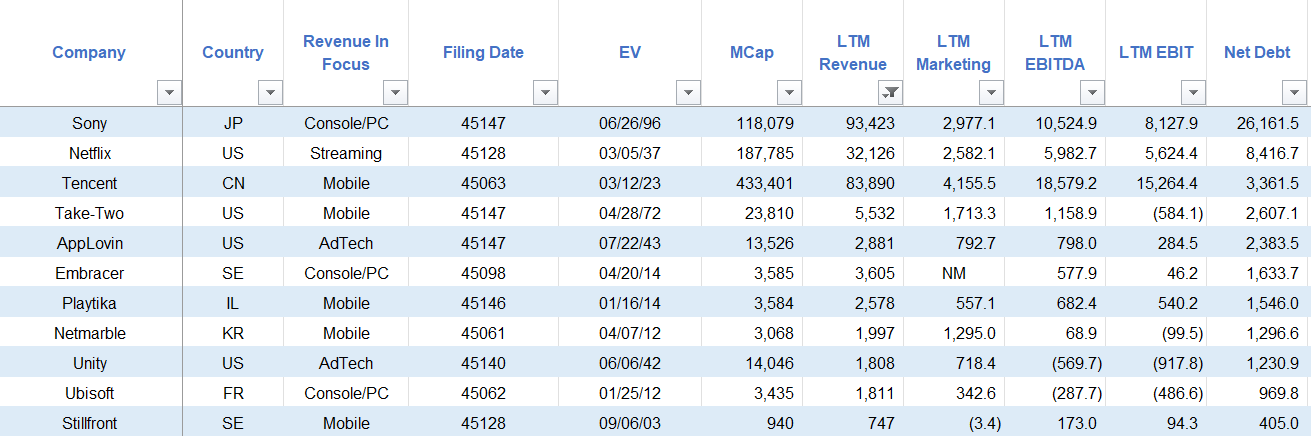Click the Sony company cell

89,123
